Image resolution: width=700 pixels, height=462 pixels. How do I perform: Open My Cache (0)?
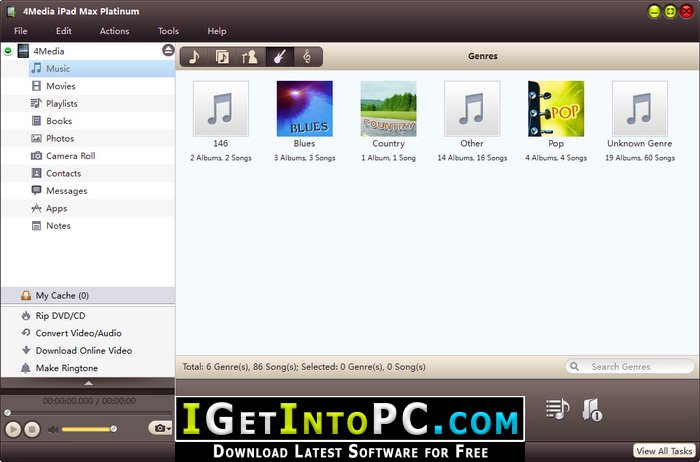(x=88, y=296)
